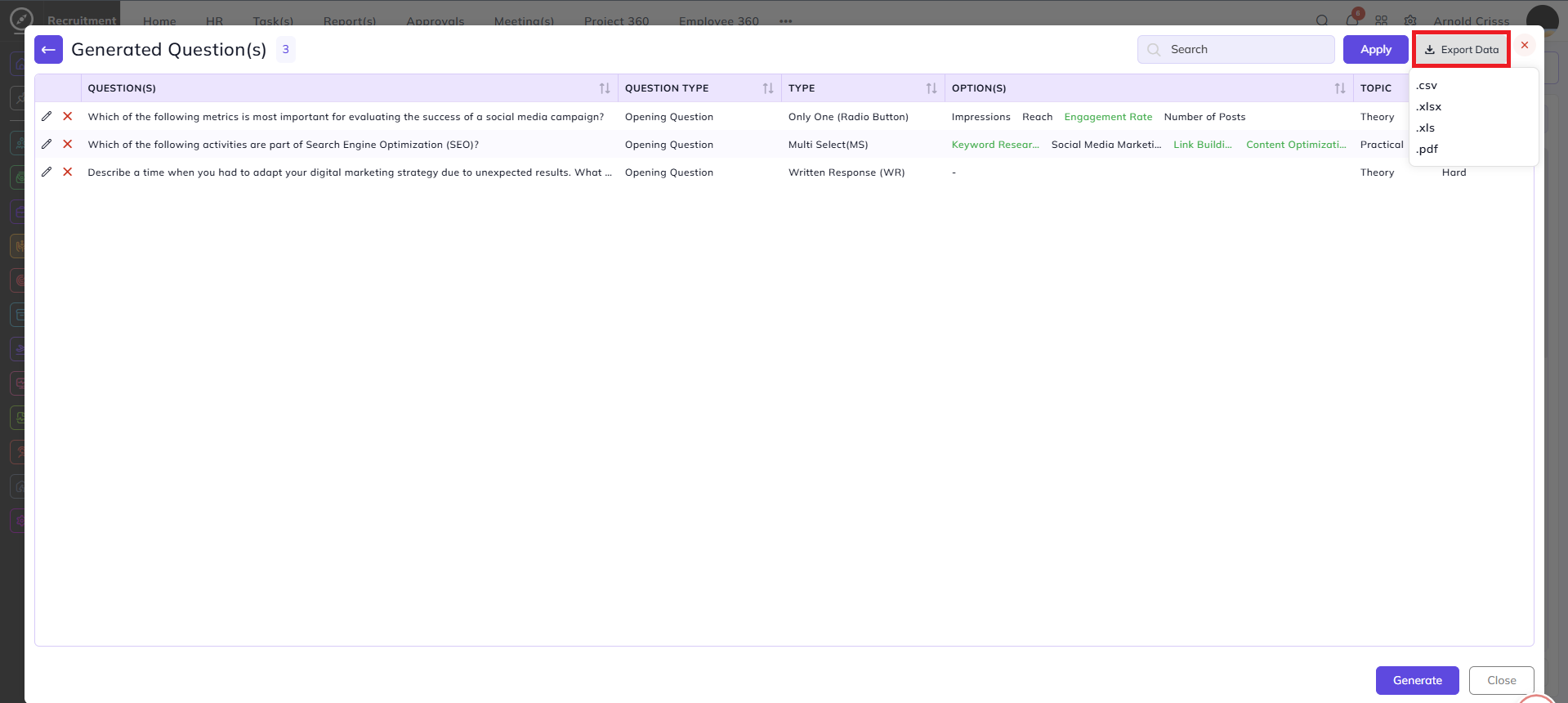Viewport: 1568px width, 703px height.
Task: Open the Home tab in top navigation
Action: tap(159, 21)
